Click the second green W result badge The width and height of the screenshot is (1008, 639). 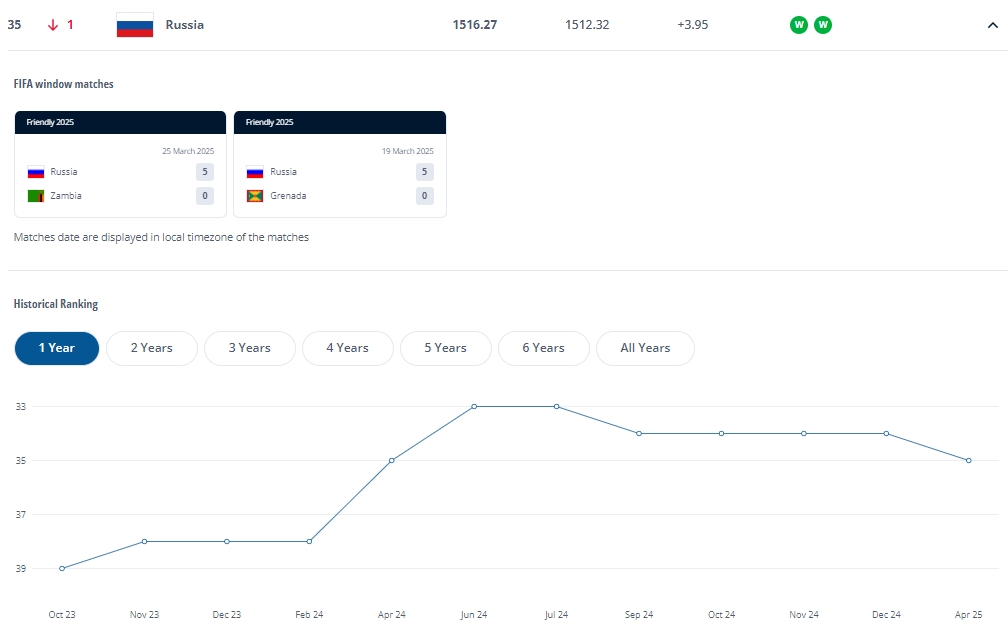[823, 25]
